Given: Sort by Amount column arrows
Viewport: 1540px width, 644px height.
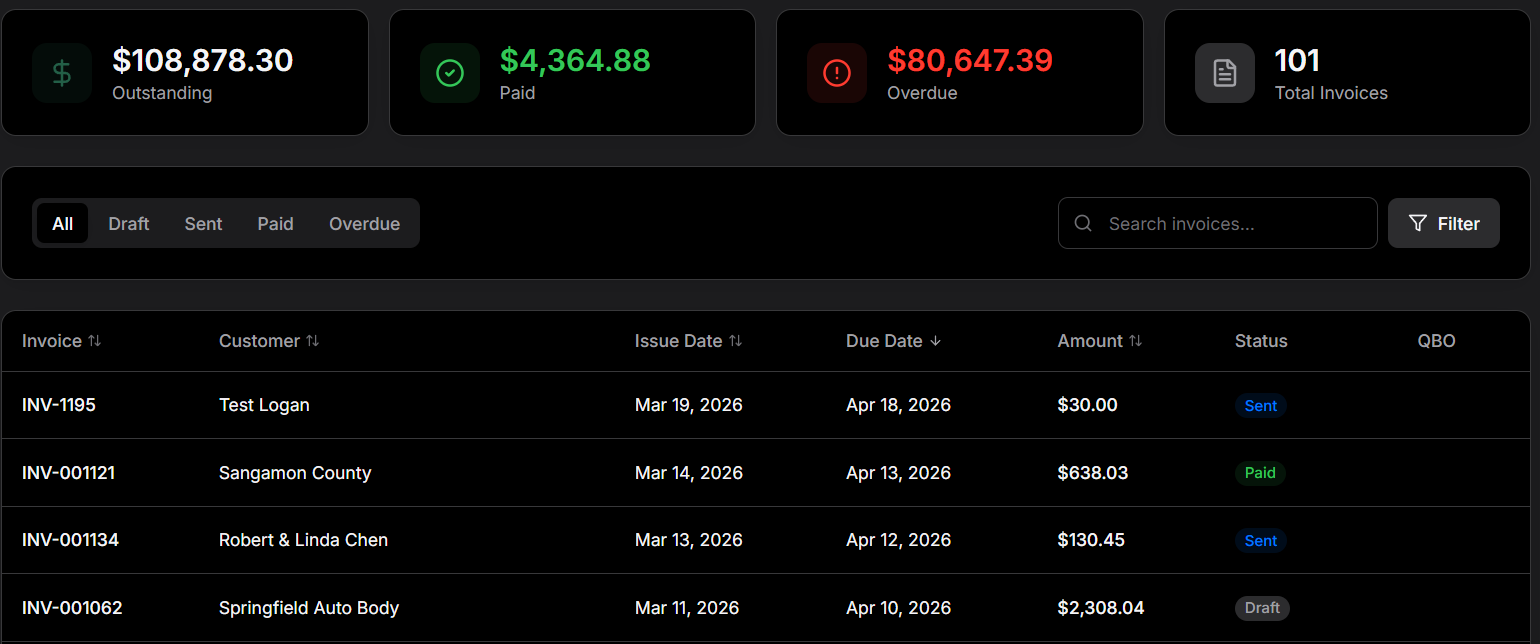Looking at the screenshot, I should [1135, 341].
